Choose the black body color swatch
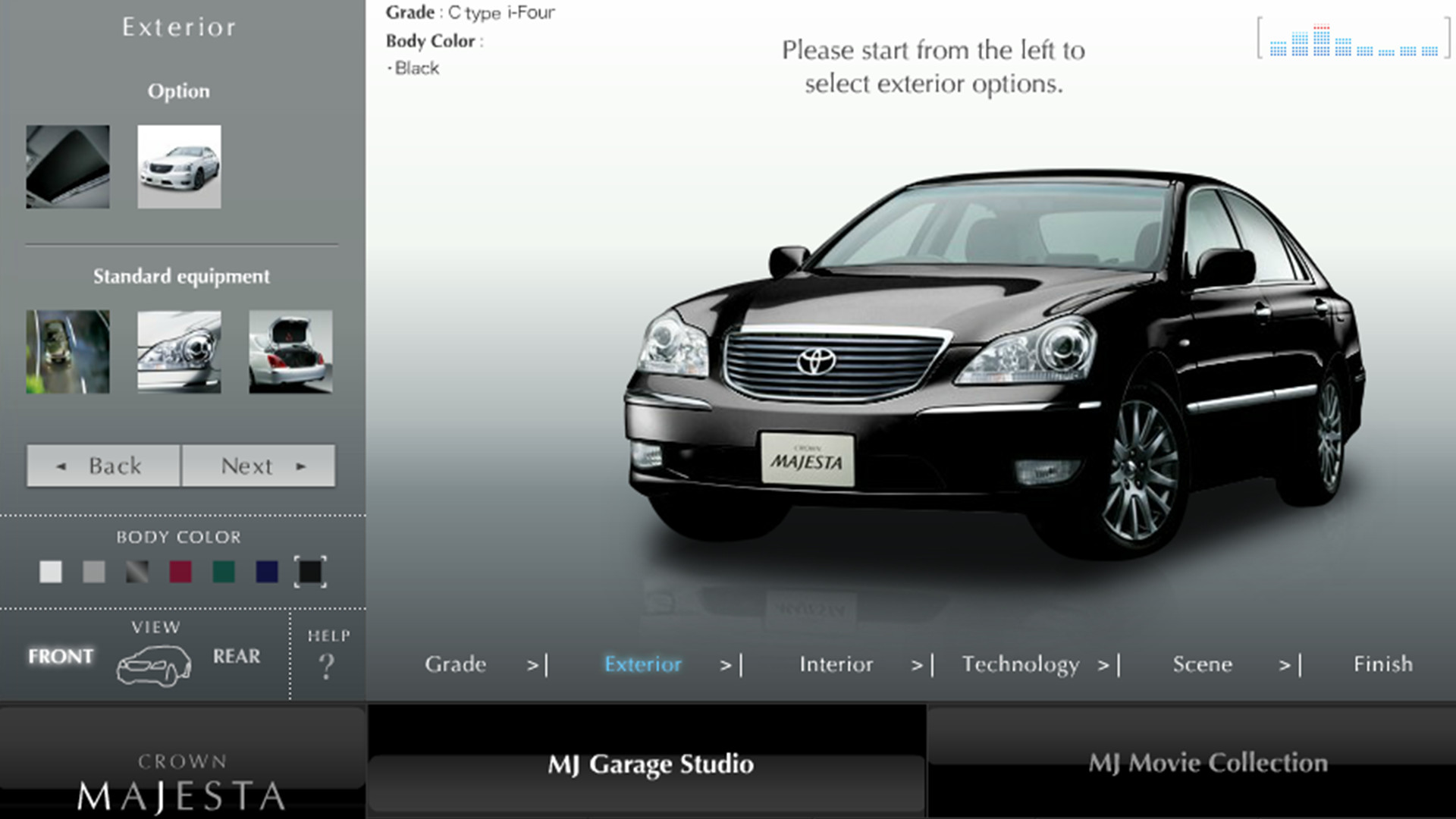Screen dimensions: 1456x819 tap(310, 572)
